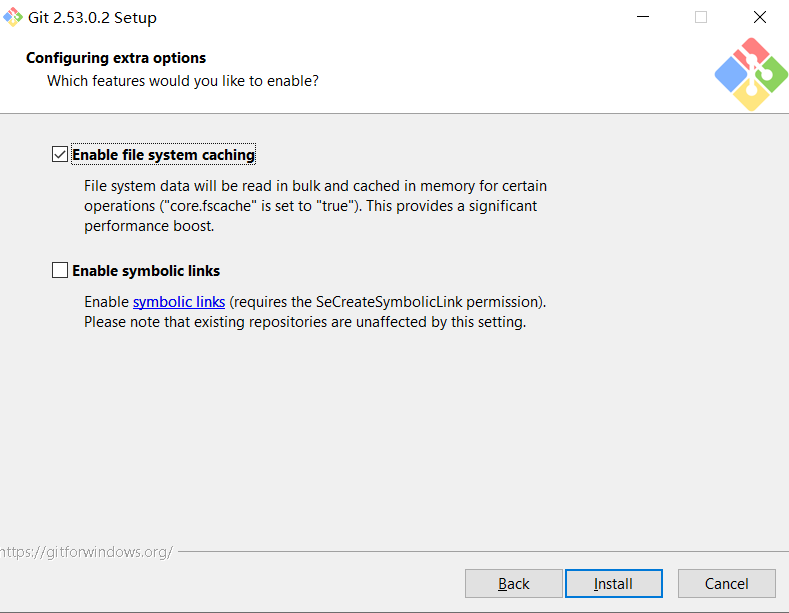
Task: Click the "Configuring extra options" heading
Action: [116, 58]
